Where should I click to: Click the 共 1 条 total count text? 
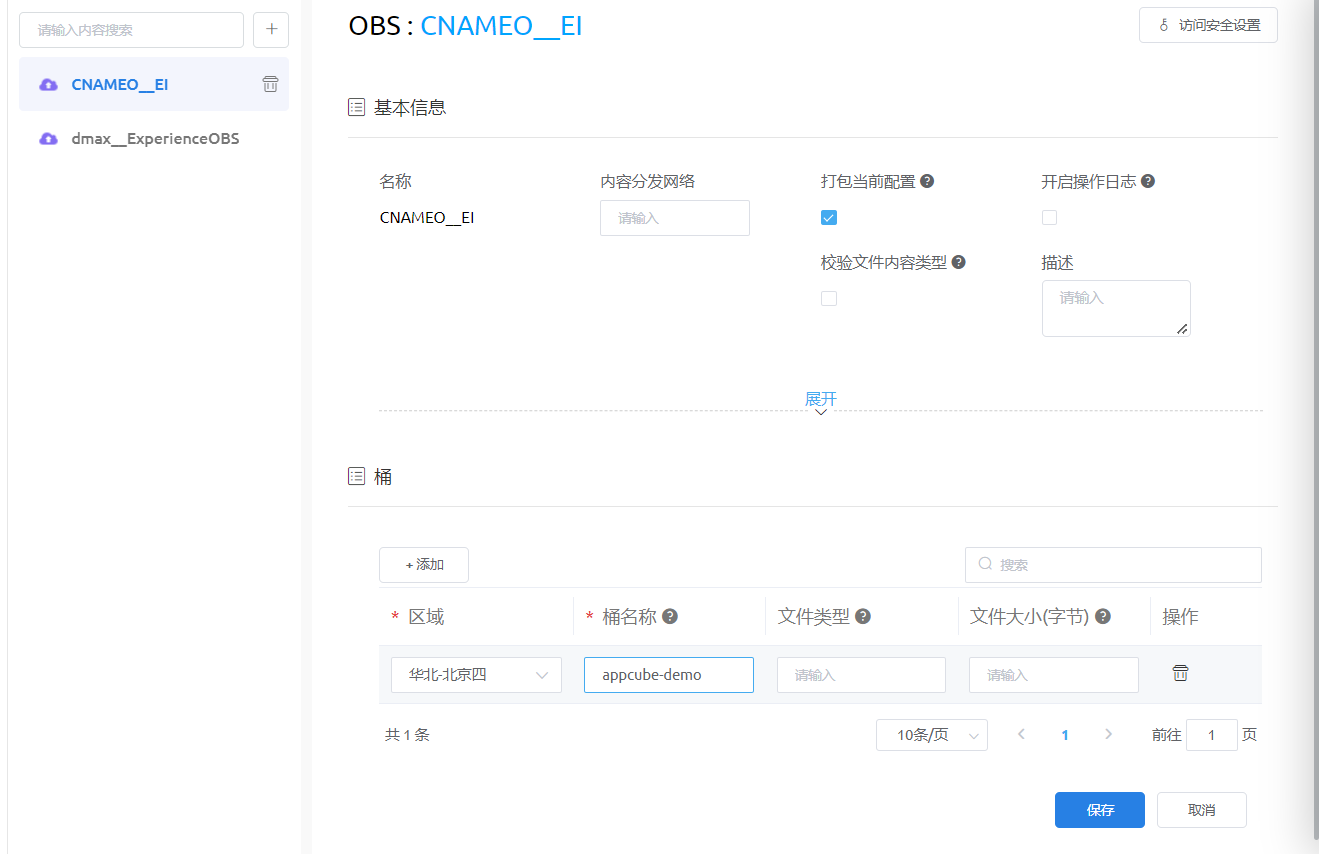pos(407,735)
